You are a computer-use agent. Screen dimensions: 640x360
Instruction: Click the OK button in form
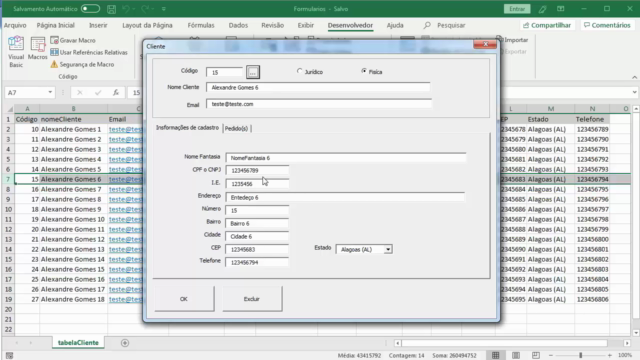[x=184, y=299]
